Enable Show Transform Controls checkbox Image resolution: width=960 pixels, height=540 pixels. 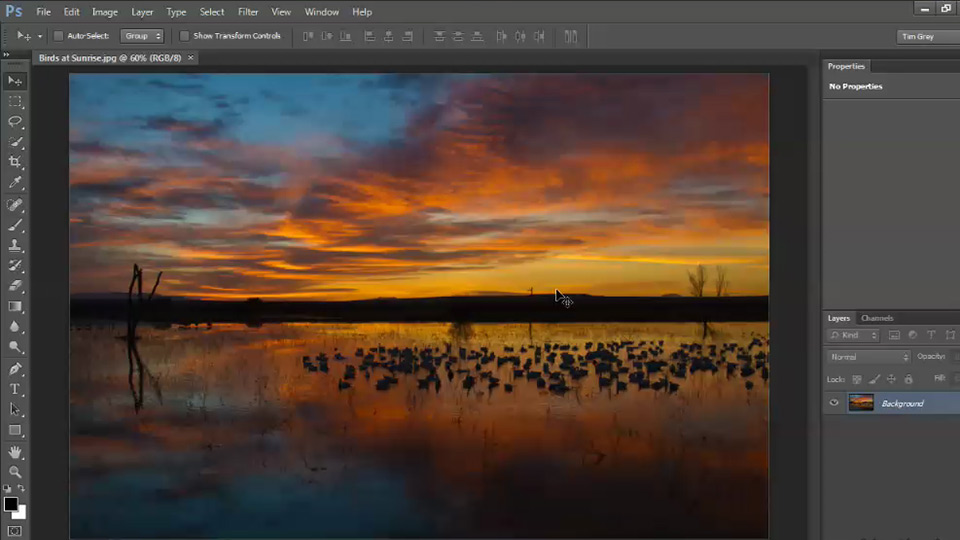[x=184, y=36]
